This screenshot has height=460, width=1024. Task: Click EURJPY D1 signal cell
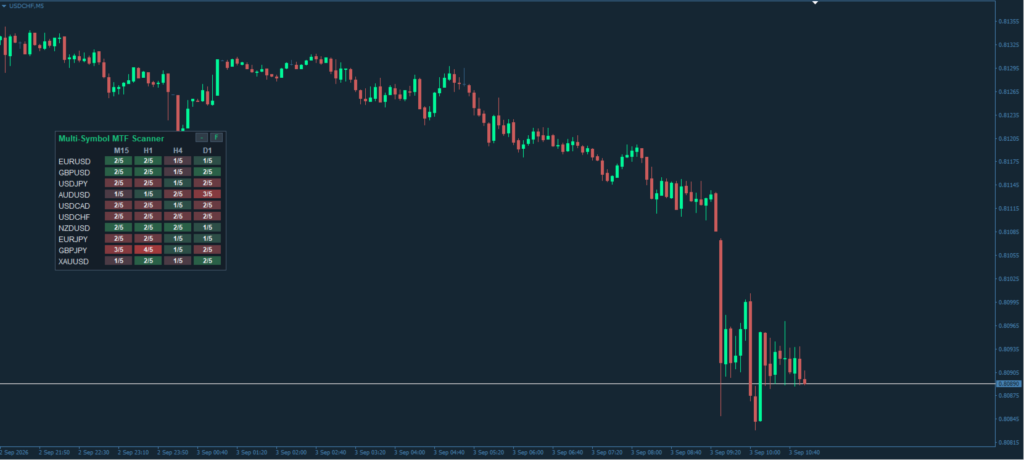point(207,238)
